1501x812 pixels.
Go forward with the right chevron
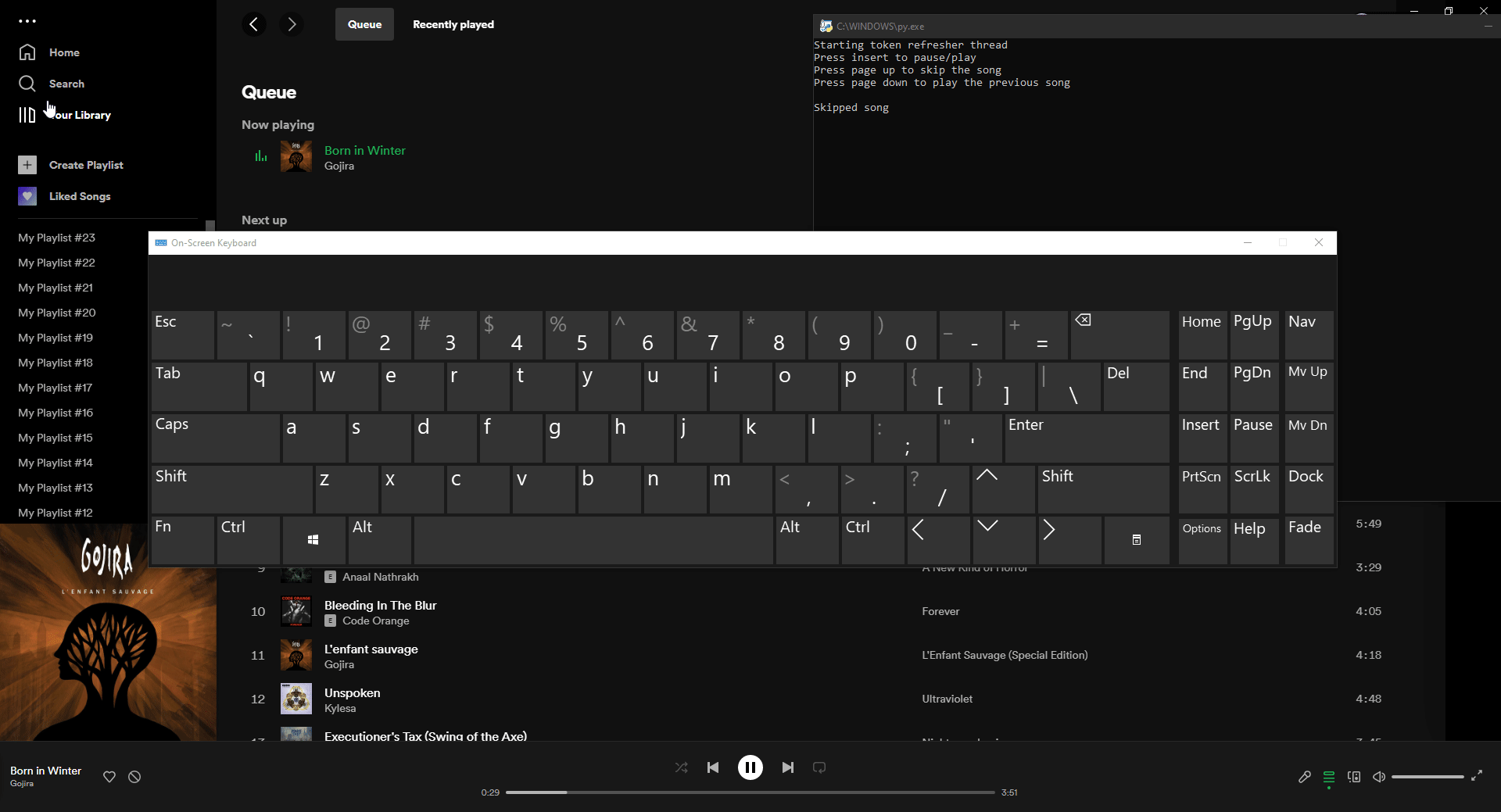[292, 24]
